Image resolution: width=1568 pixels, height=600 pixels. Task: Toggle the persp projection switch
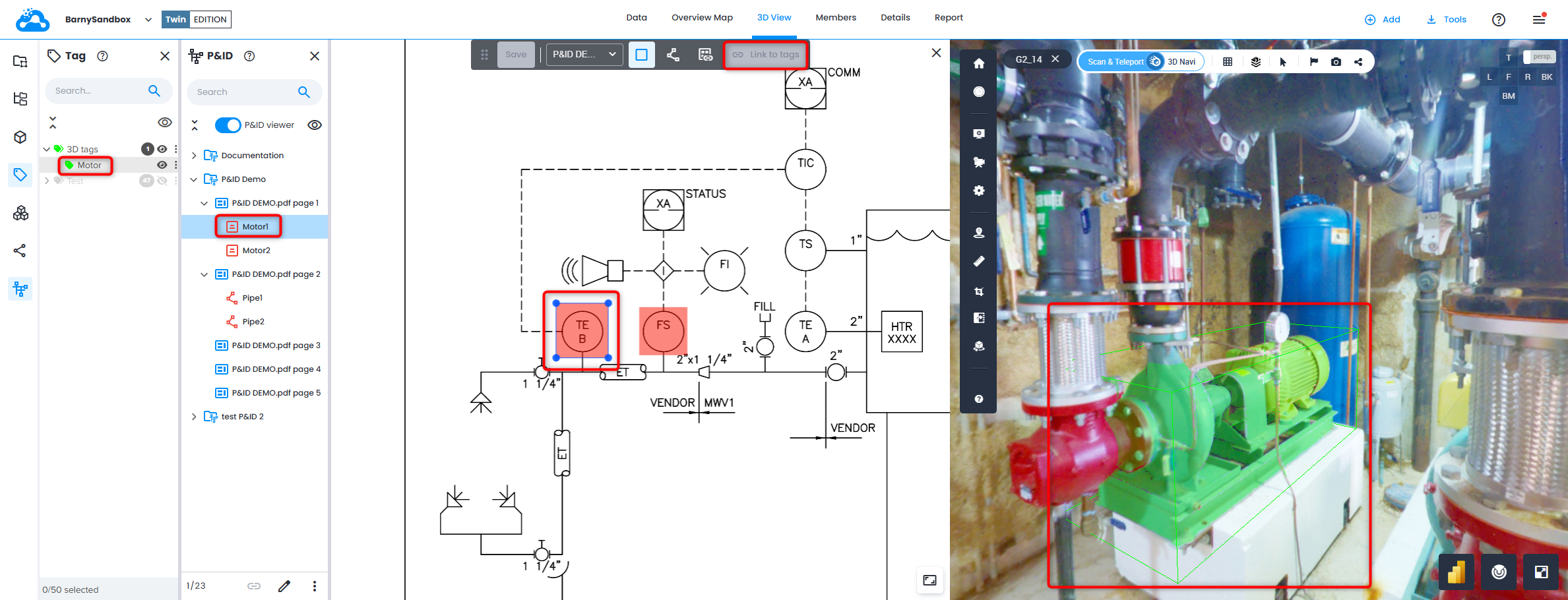(x=1539, y=57)
